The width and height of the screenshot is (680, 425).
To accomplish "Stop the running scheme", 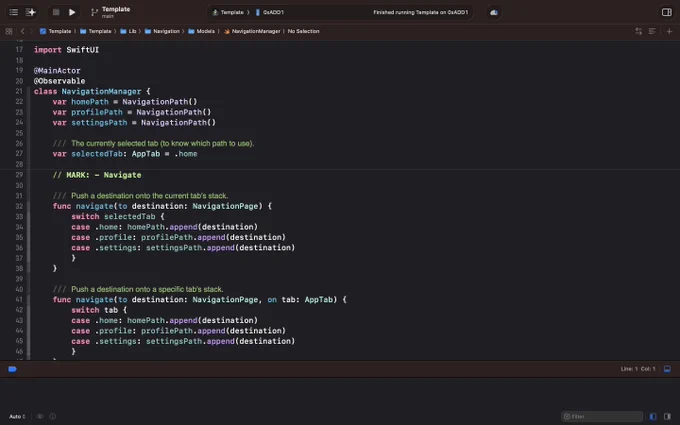I will (56, 12).
